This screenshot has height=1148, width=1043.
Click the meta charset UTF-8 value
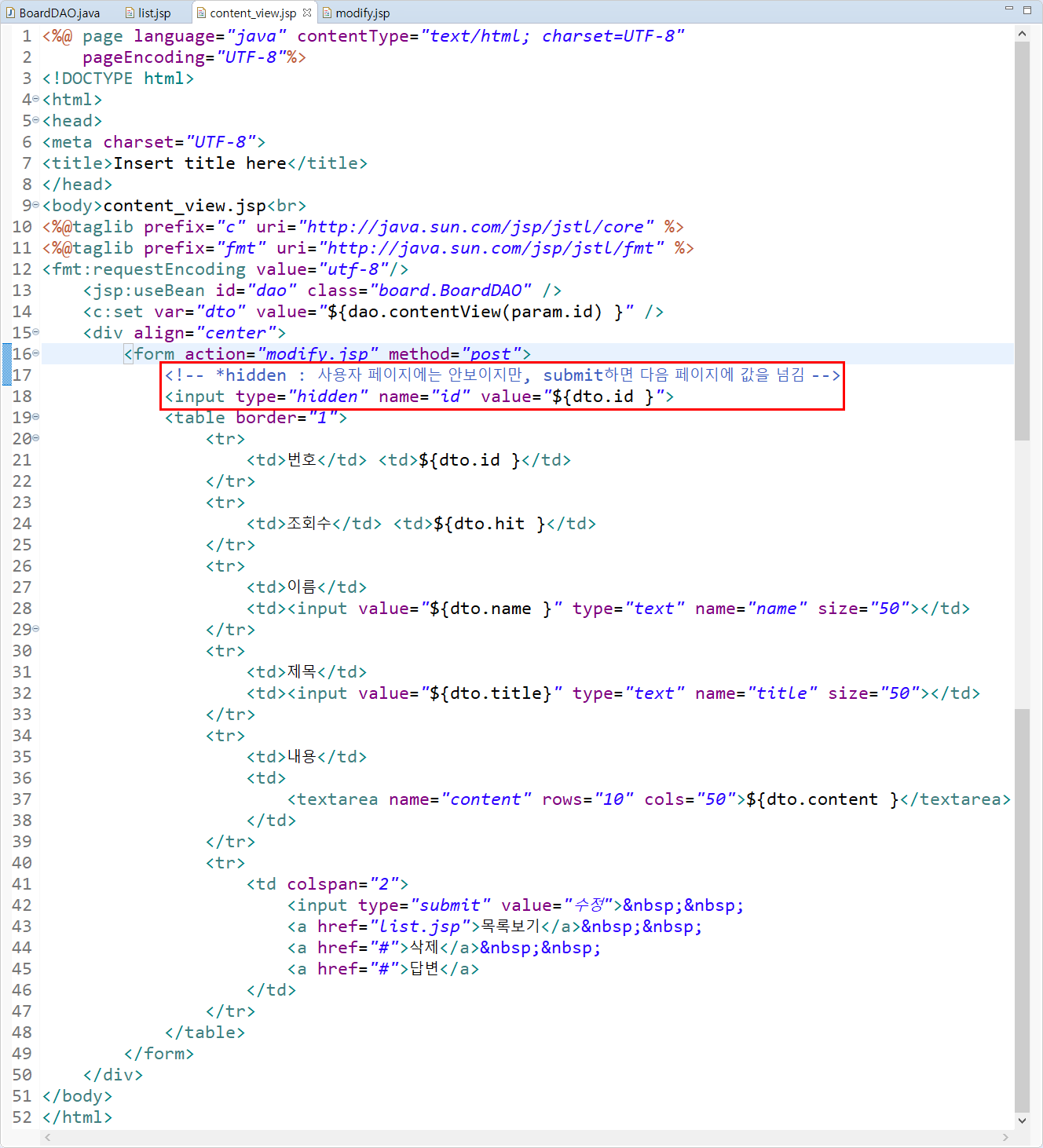pyautogui.click(x=220, y=142)
